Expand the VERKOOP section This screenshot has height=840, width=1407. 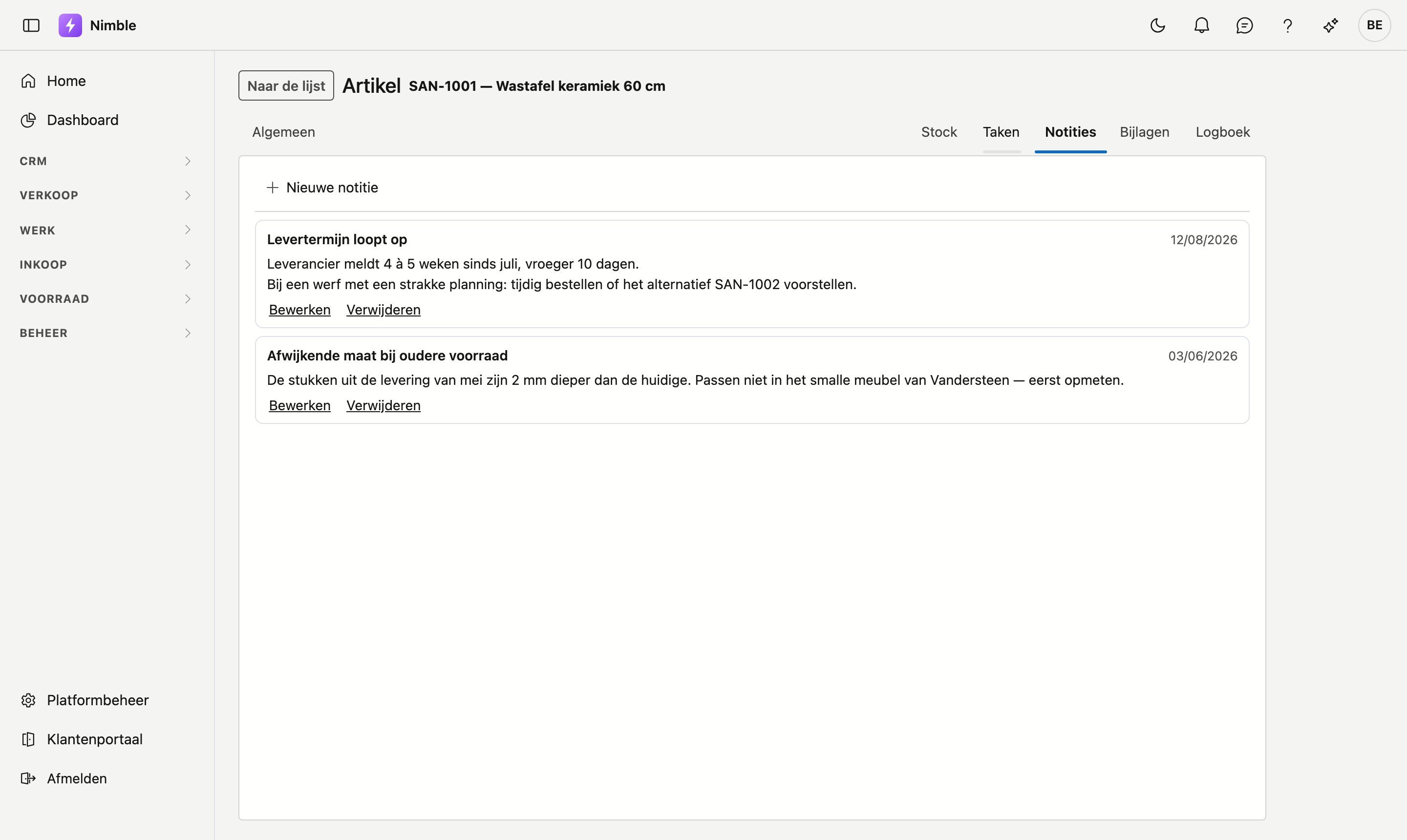pyautogui.click(x=107, y=195)
